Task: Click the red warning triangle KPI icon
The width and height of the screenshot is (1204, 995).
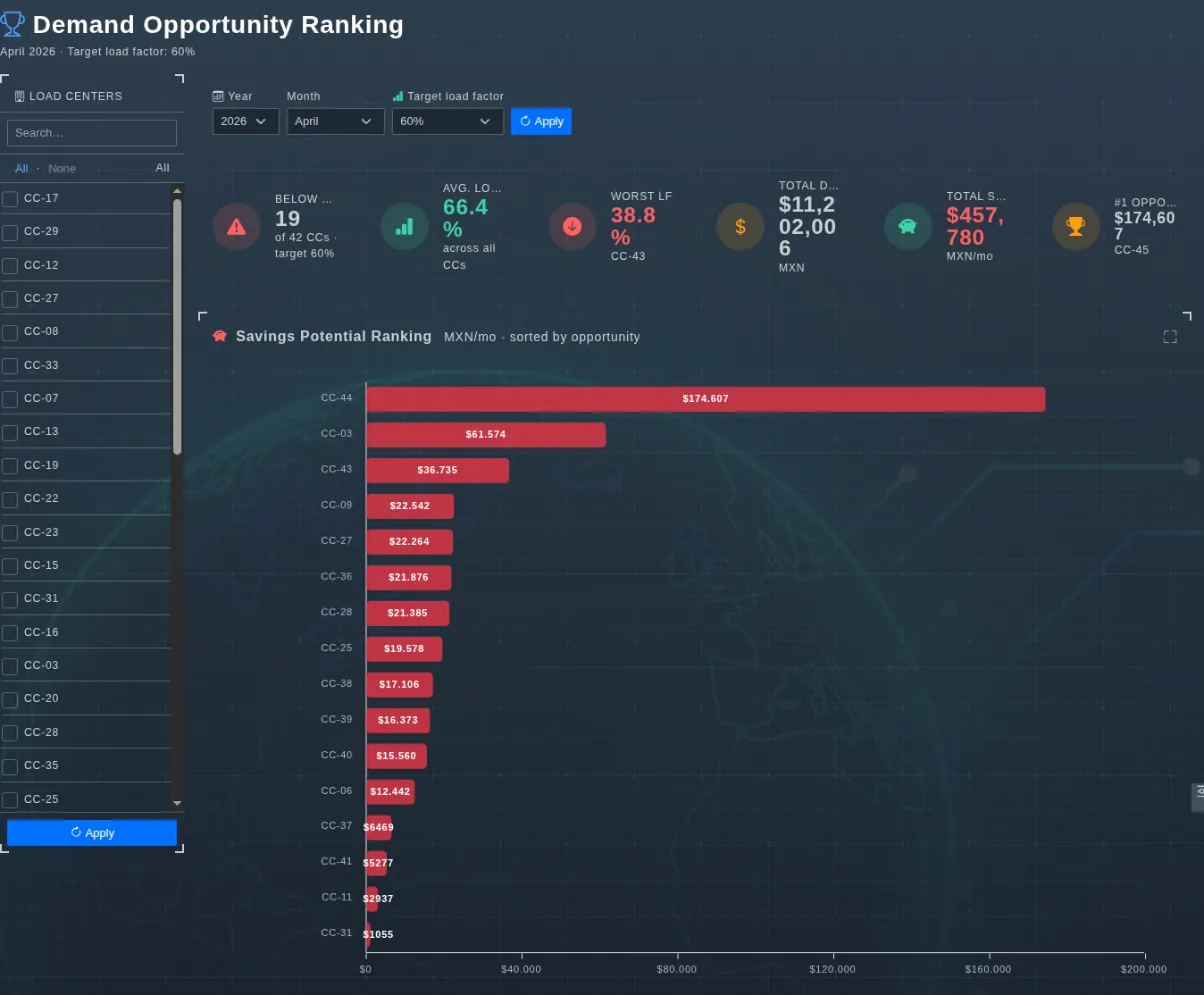Action: (x=237, y=227)
